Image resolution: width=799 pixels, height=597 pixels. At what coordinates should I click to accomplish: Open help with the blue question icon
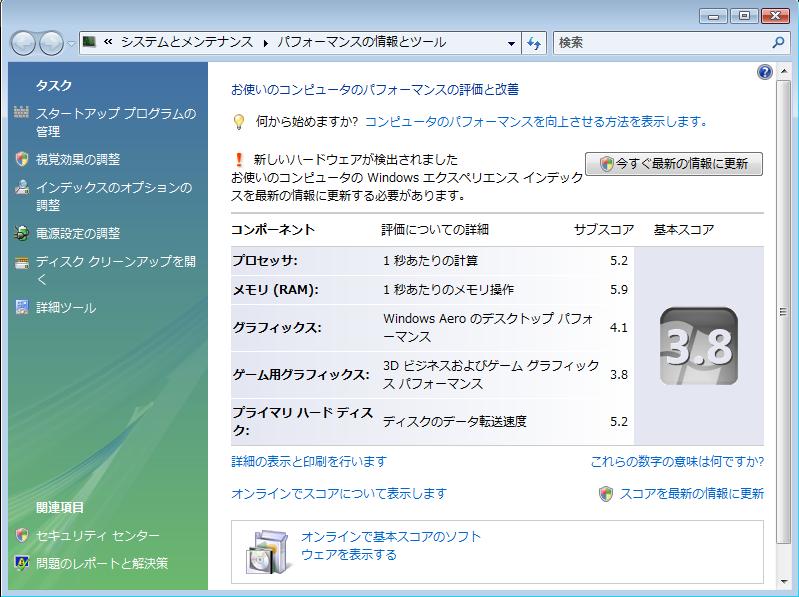(x=765, y=72)
